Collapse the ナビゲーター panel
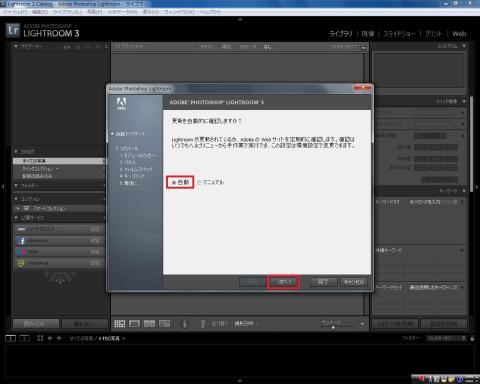This screenshot has height=384, width=480. [16, 46]
